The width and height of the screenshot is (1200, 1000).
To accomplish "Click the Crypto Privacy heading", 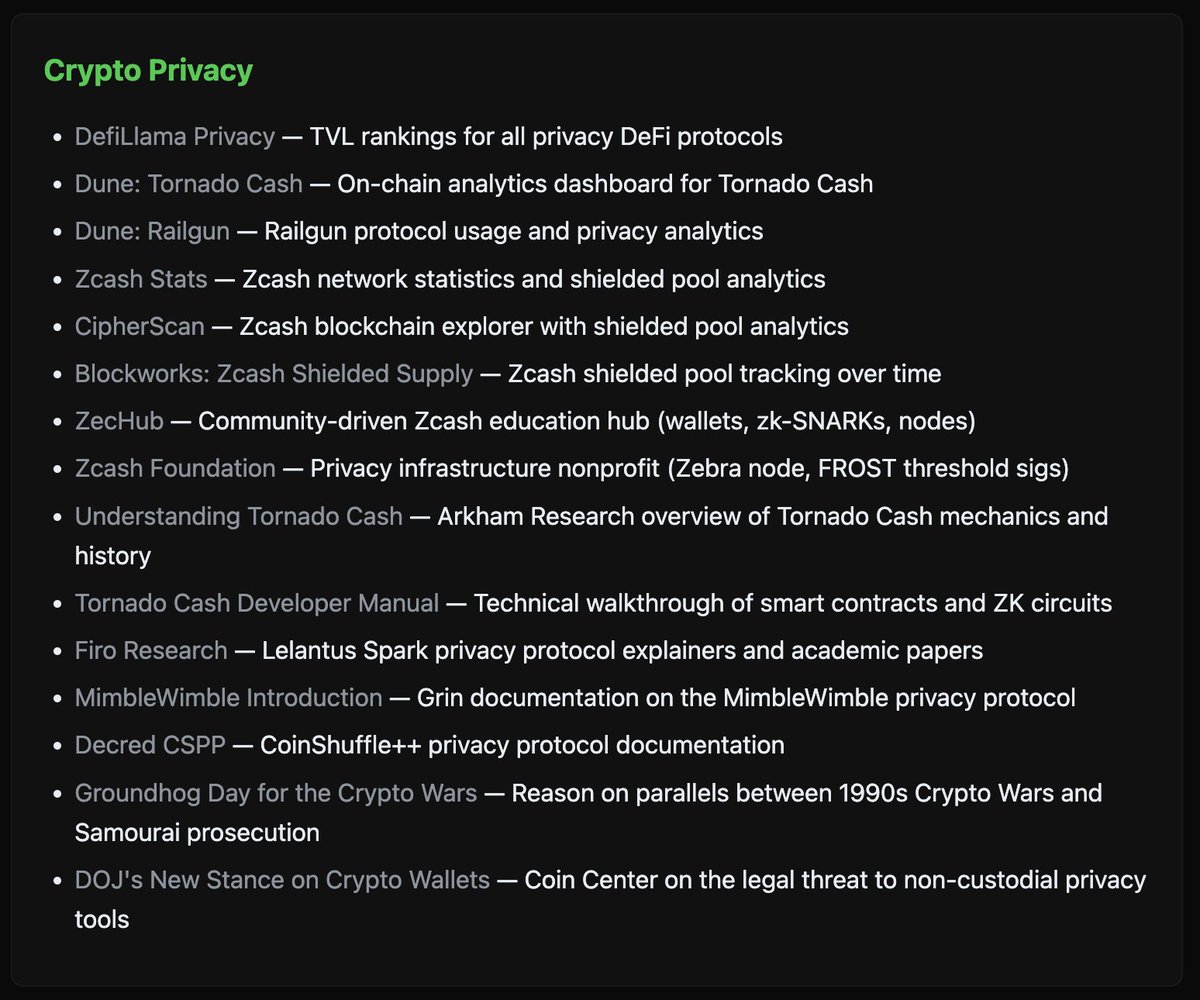I will tap(149, 71).
